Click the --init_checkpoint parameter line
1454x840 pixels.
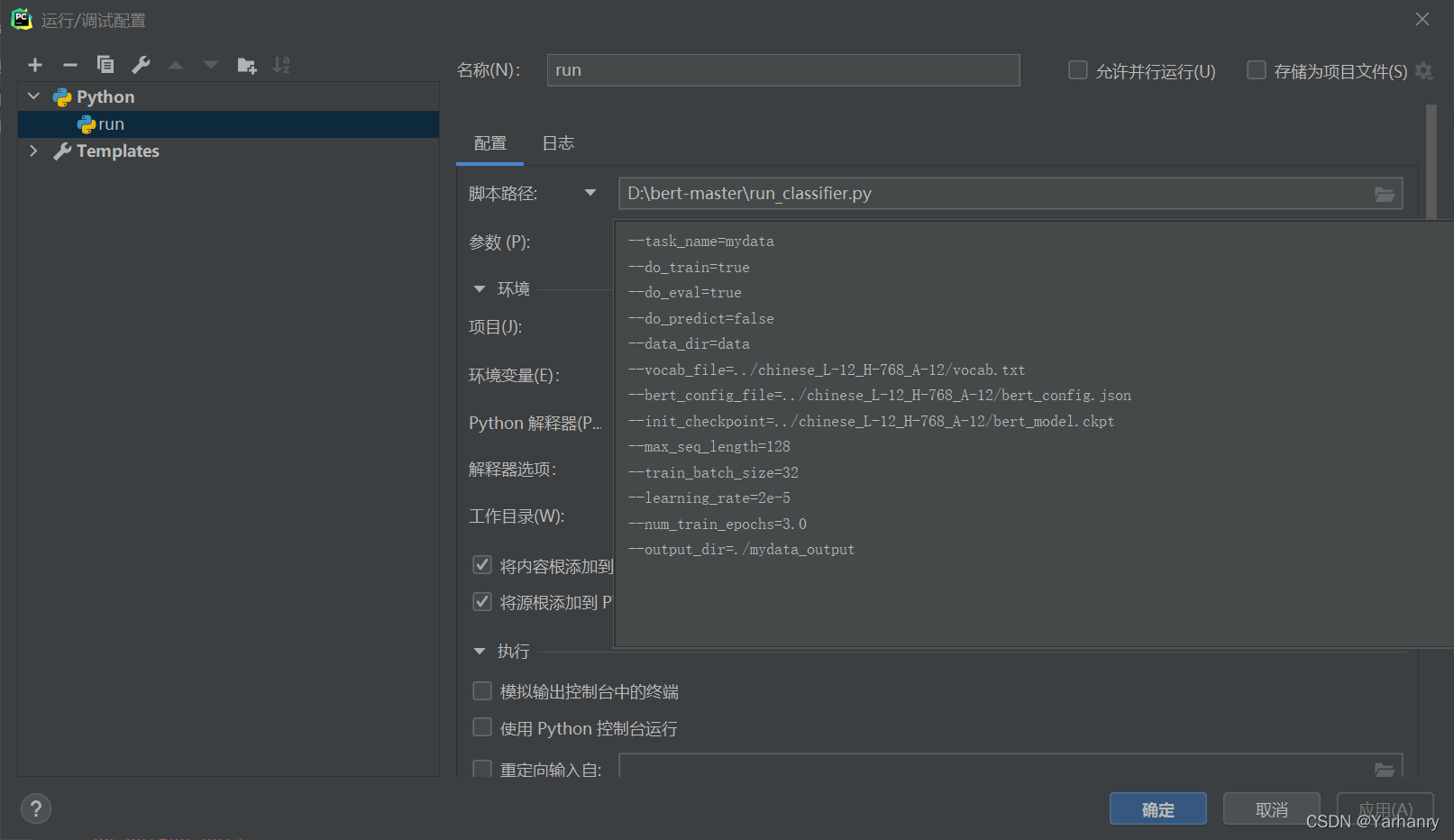click(872, 422)
